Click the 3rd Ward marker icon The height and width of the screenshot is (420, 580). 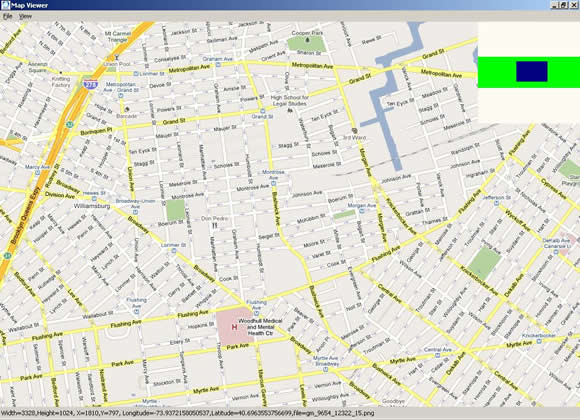[354, 131]
